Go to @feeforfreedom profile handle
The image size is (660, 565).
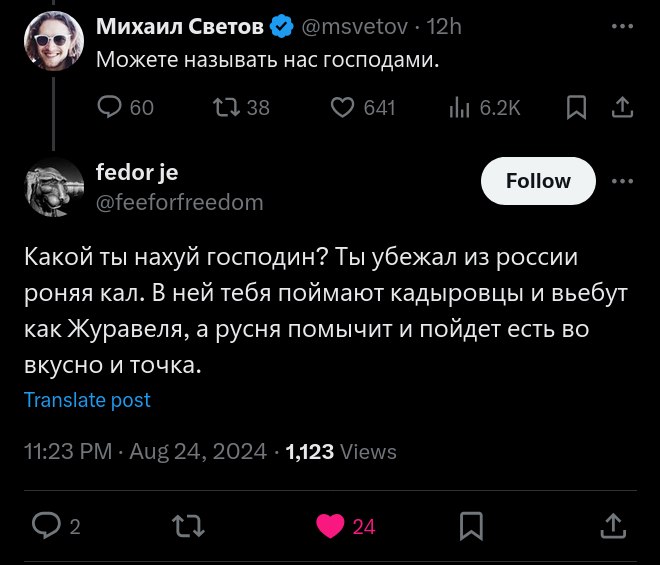click(179, 202)
